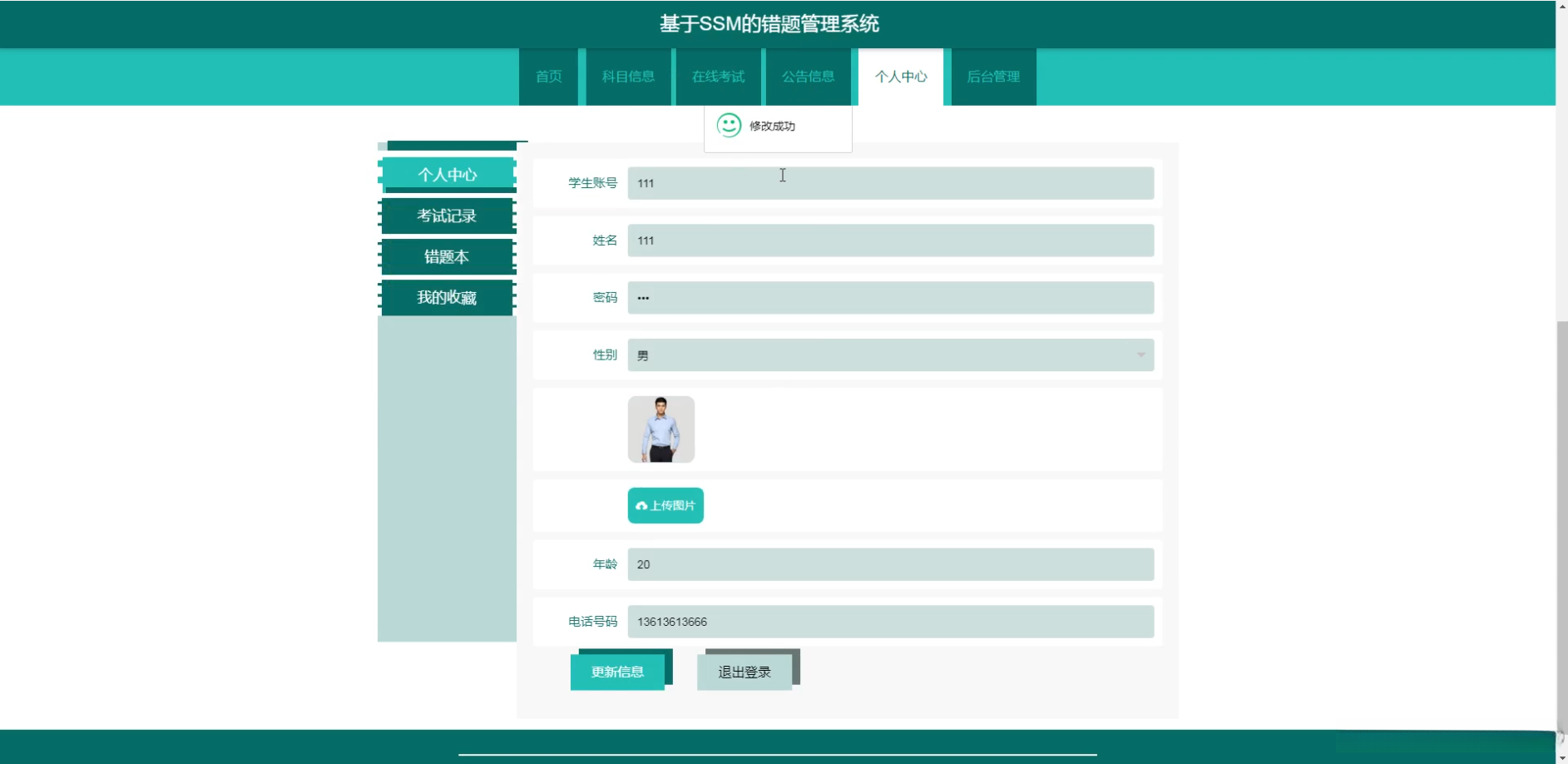Open the 首页 navigation tab
The image size is (1568, 764).
pyautogui.click(x=548, y=77)
